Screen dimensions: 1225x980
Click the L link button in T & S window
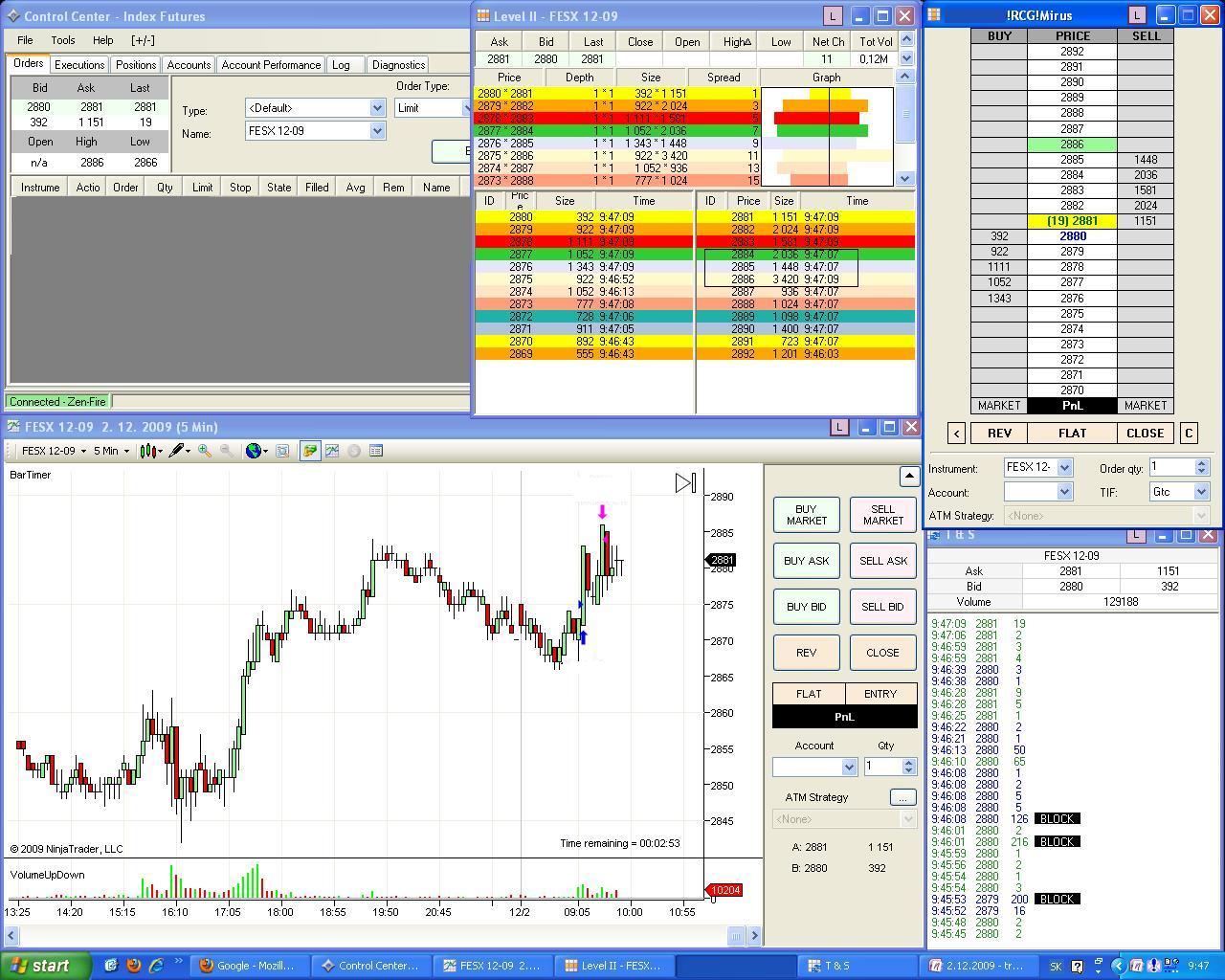[1136, 535]
